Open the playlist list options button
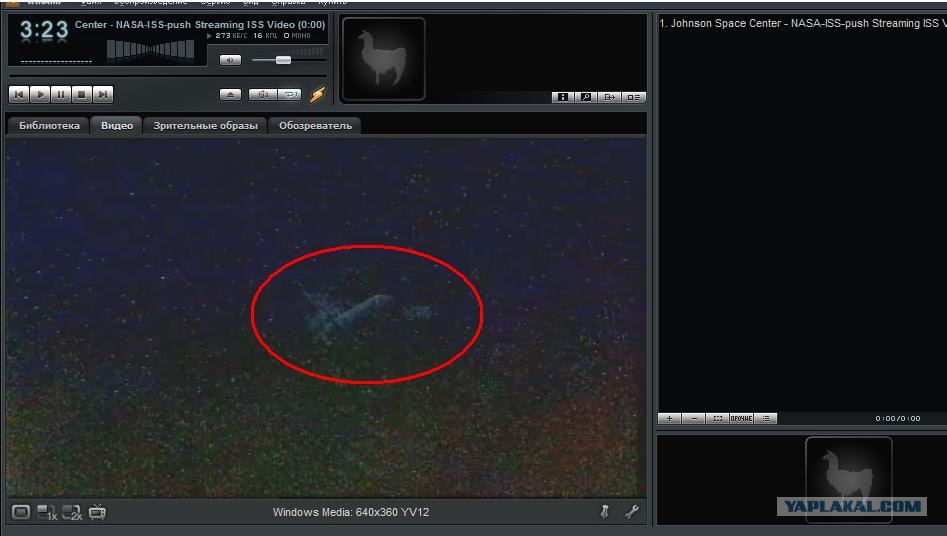The height and width of the screenshot is (536, 947). (x=766, y=418)
